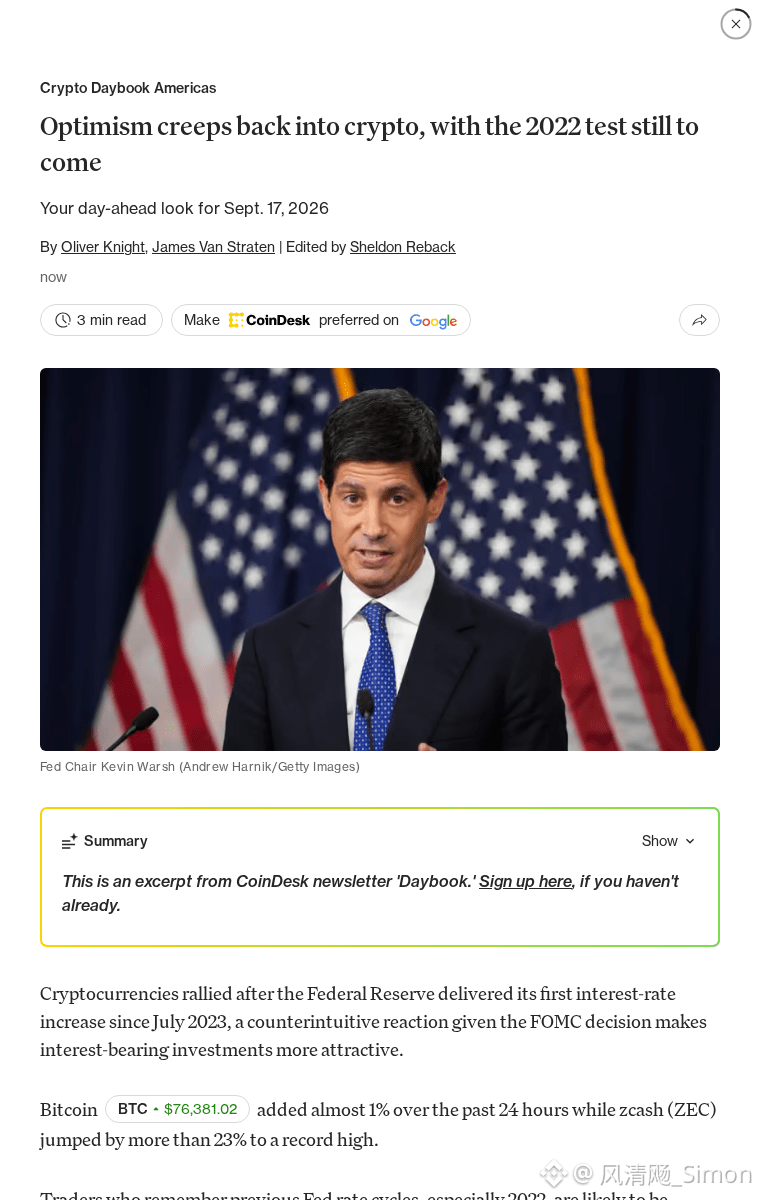
Task: Click the clock icon beside 3 min read
Action: pyautogui.click(x=63, y=320)
